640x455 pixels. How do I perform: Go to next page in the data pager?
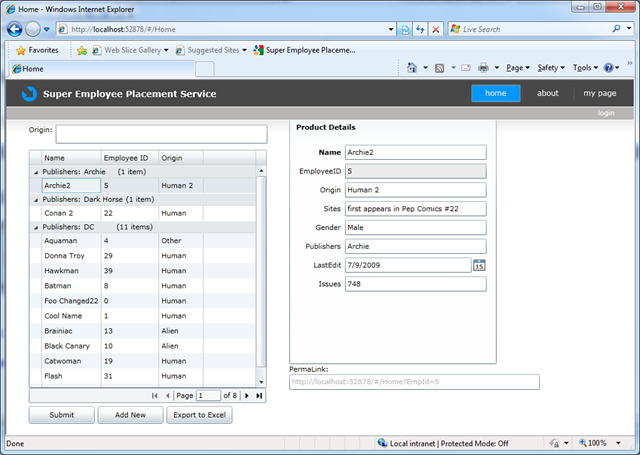tap(247, 396)
